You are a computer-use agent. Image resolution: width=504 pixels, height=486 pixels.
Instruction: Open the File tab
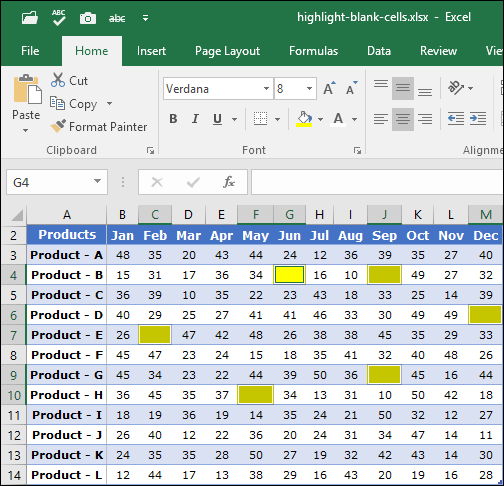point(30,51)
